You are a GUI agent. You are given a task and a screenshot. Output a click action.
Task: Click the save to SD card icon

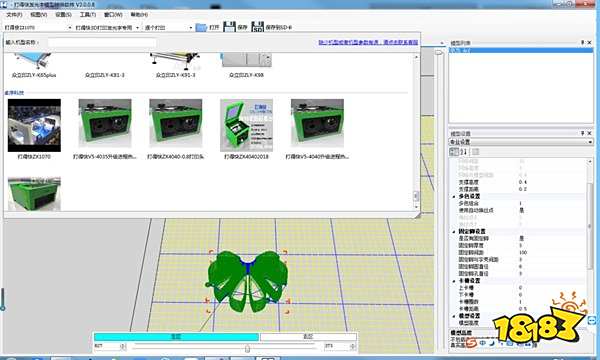click(x=258, y=27)
